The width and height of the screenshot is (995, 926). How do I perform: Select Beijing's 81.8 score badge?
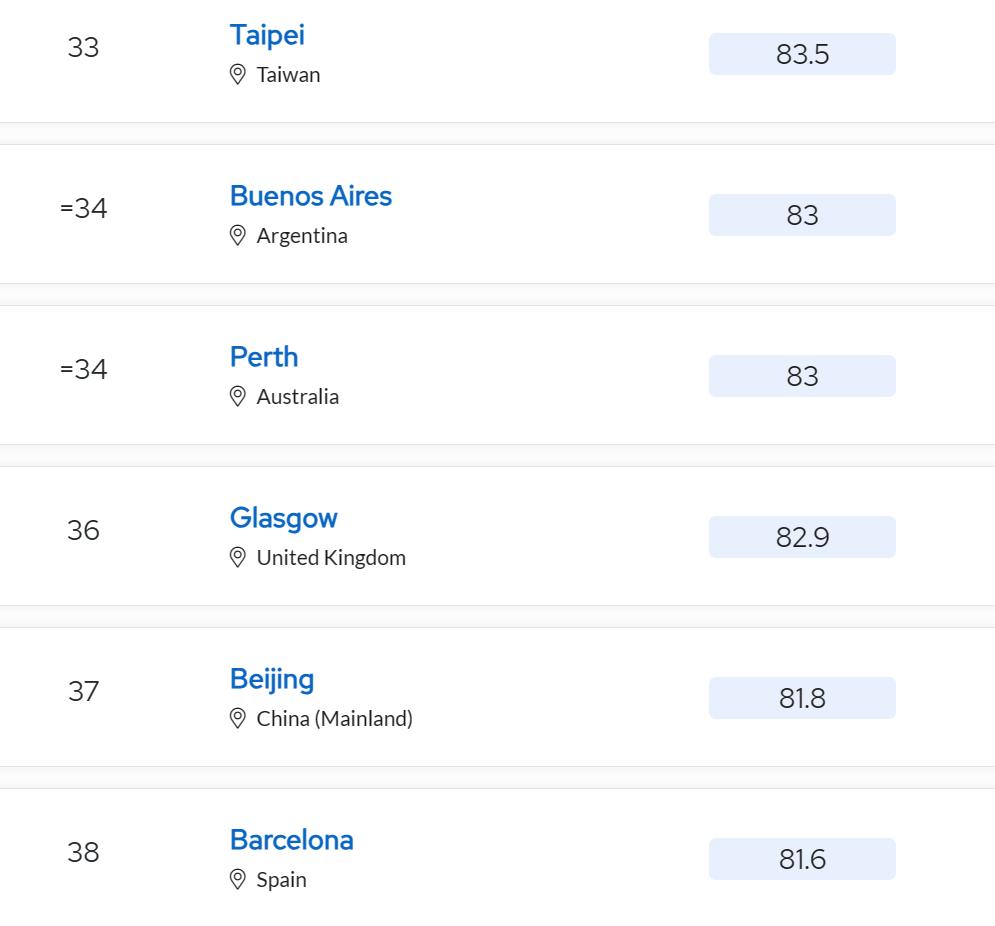[x=802, y=698]
